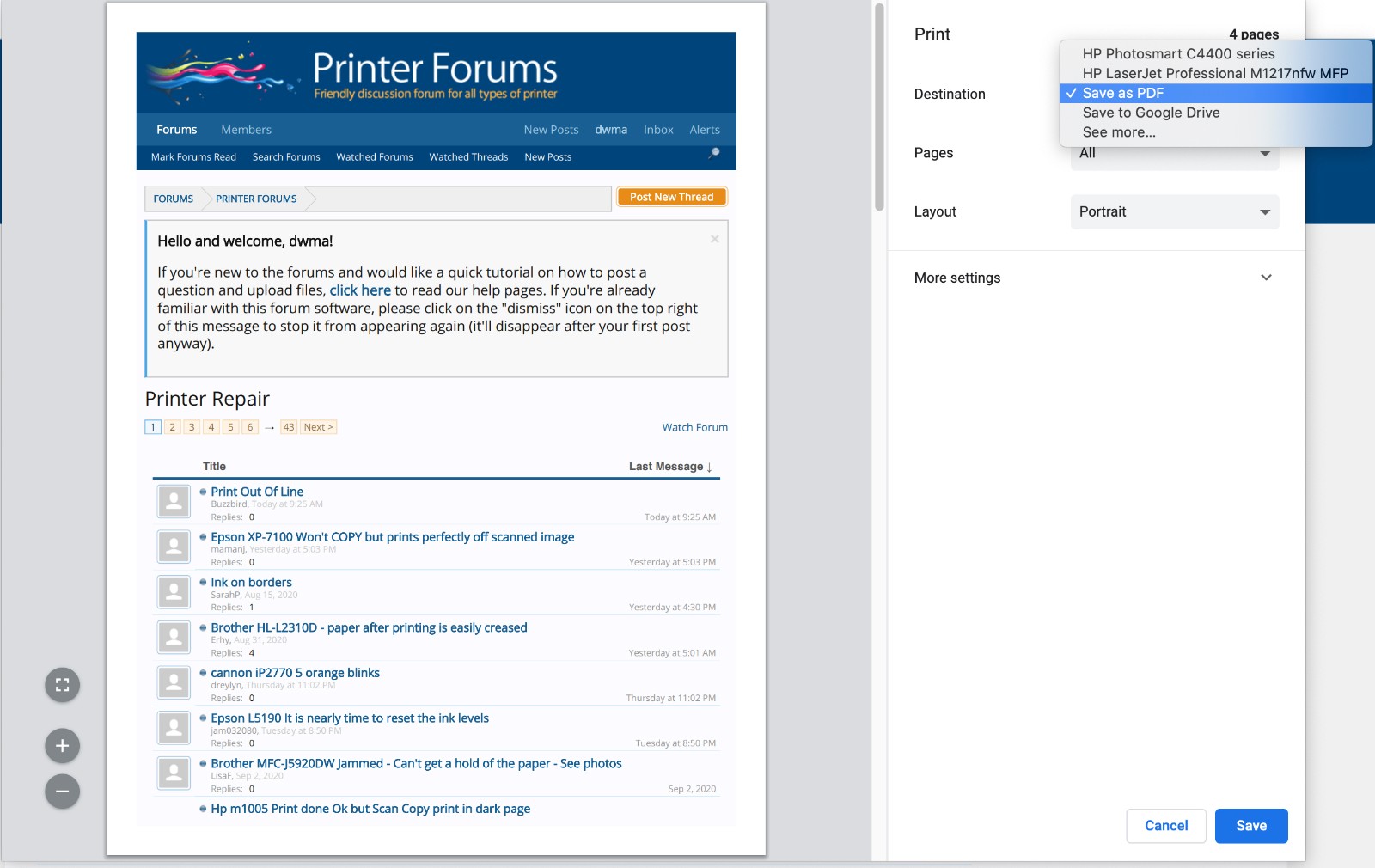Open the Inbox link
This screenshot has height=868, width=1375.
pos(658,130)
